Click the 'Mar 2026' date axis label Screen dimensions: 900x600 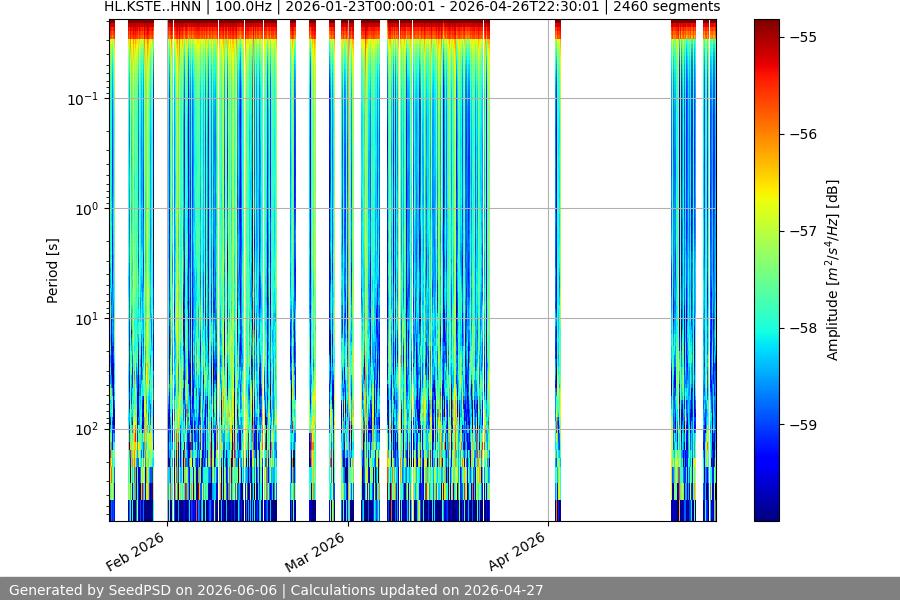tap(315, 552)
